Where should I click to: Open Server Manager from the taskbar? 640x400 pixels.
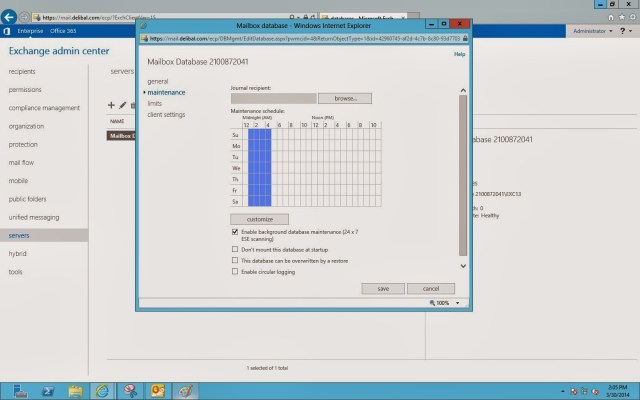(x=18, y=389)
